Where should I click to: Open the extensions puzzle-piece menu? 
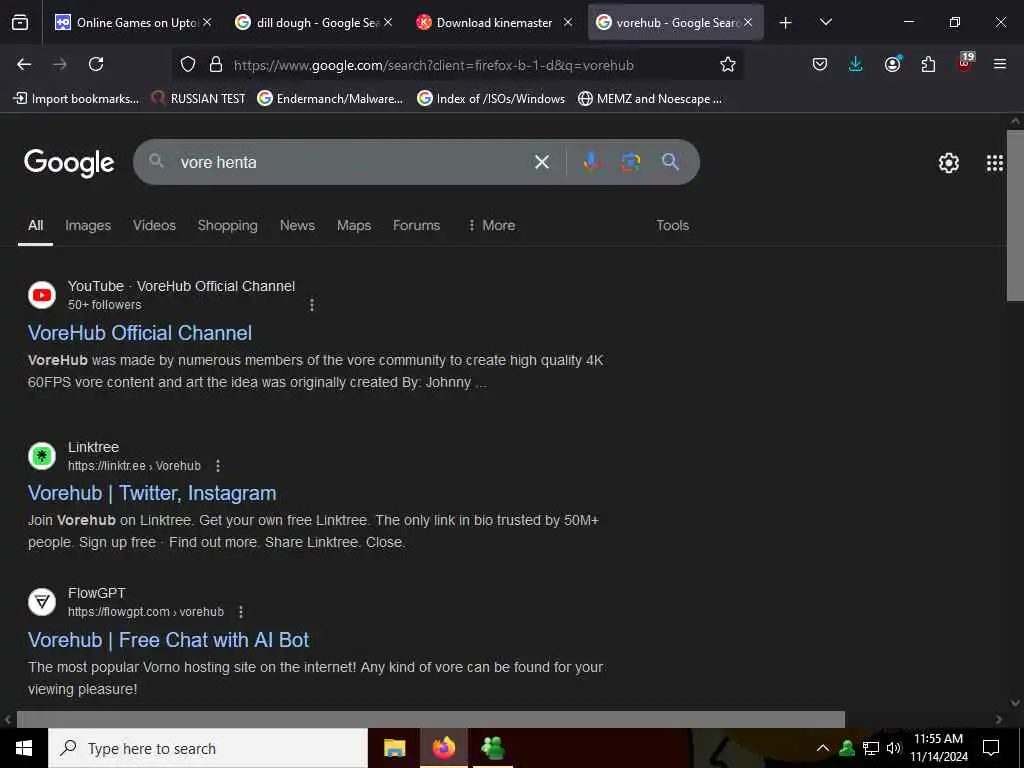pos(928,64)
